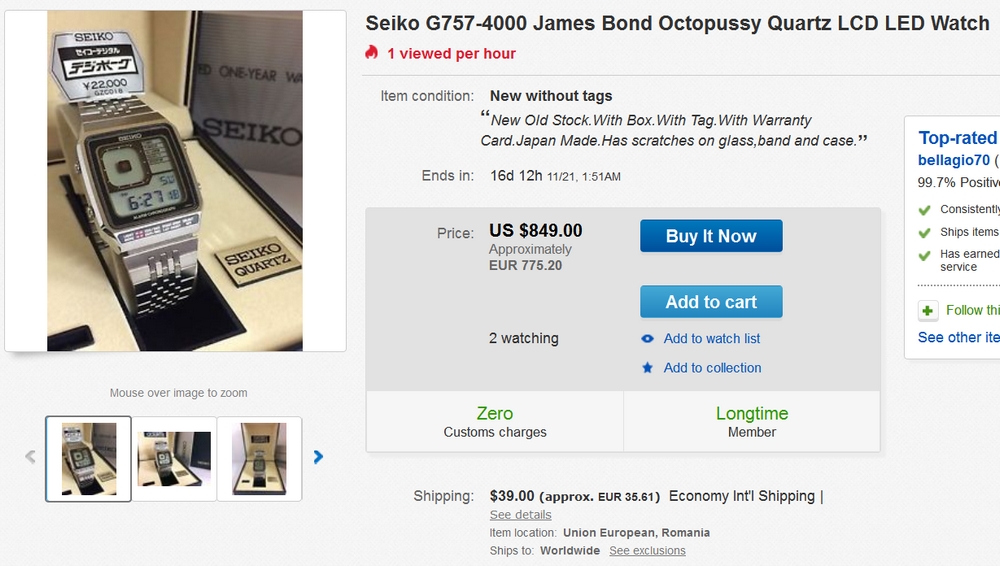Open the See exclusions link

point(647,551)
